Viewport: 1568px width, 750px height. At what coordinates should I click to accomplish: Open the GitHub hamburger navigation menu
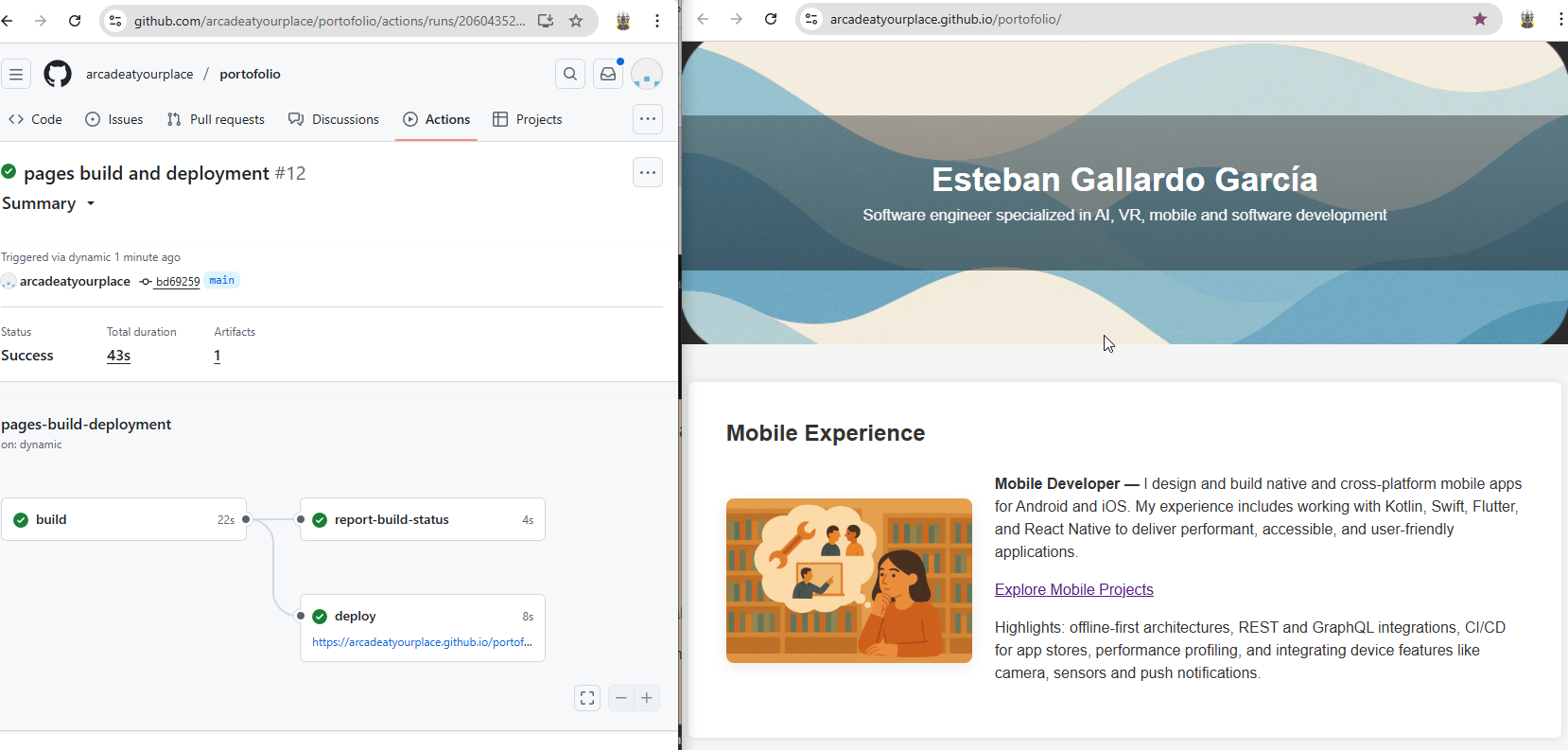[16, 74]
